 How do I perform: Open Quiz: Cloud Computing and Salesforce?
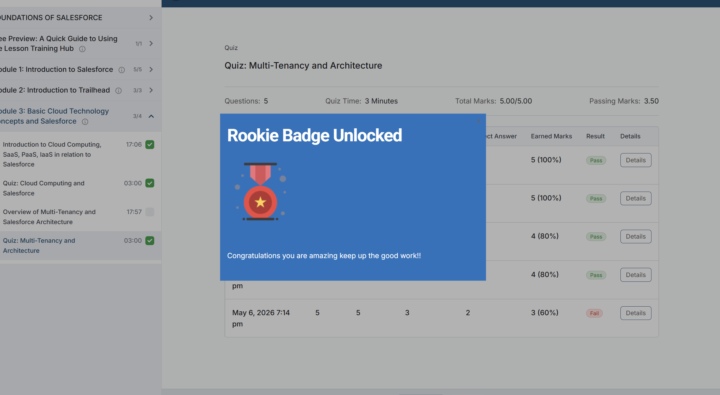point(44,188)
